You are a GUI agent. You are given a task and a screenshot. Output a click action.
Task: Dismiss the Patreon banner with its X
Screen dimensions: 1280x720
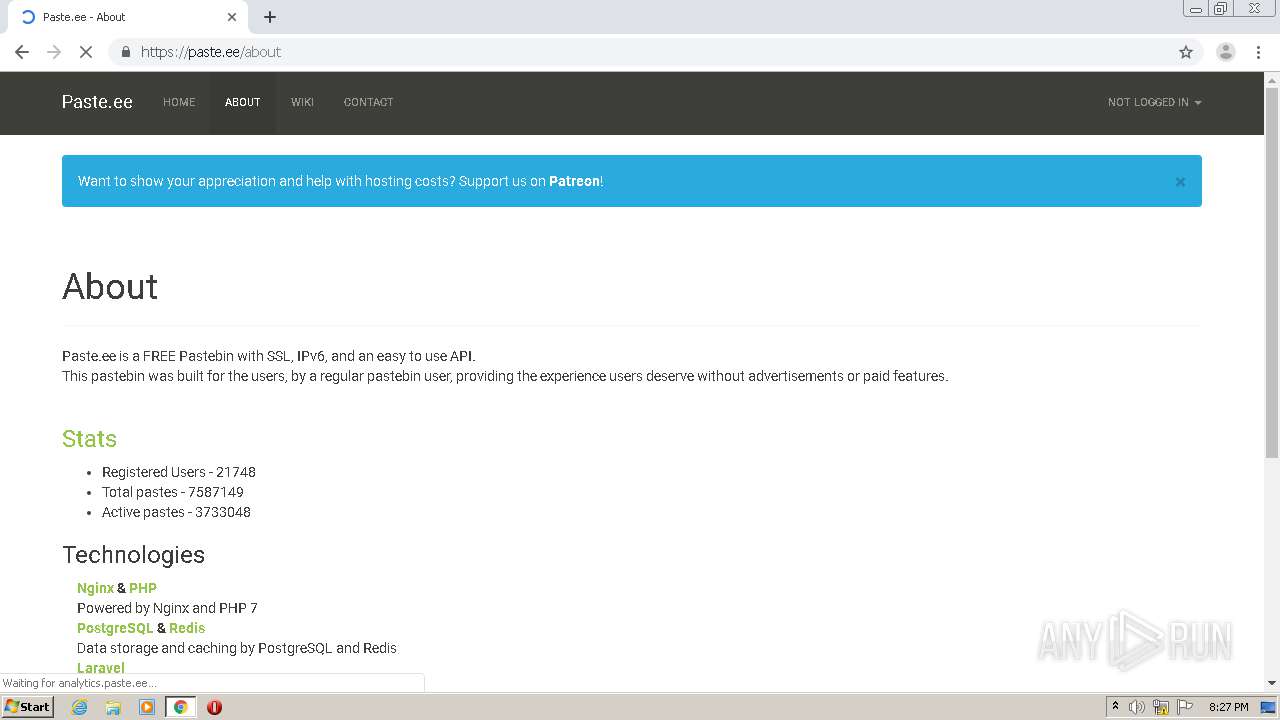point(1180,182)
